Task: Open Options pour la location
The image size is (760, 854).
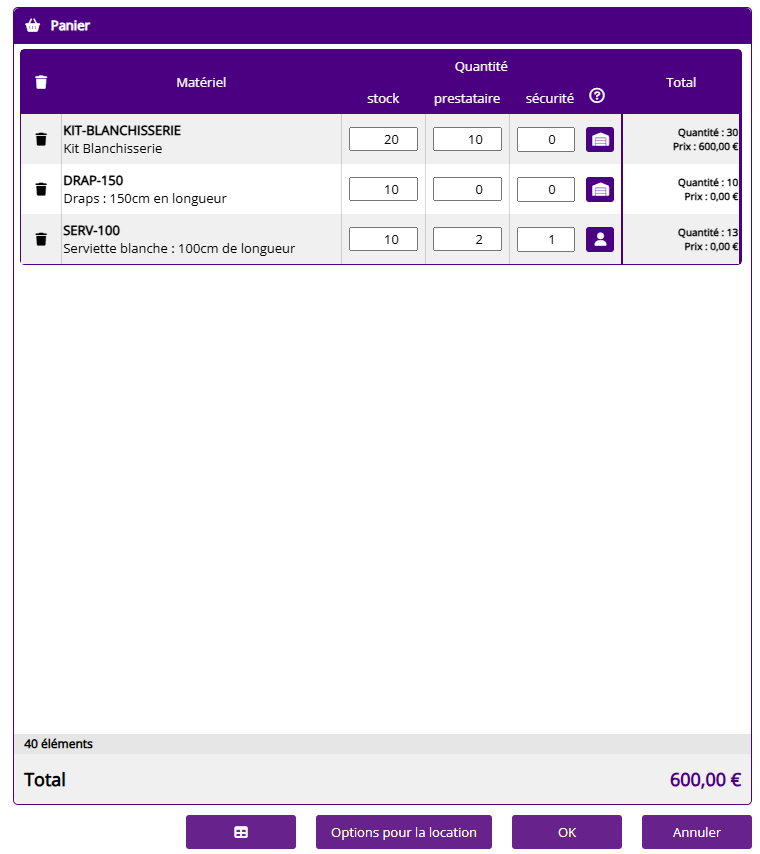Action: [404, 832]
